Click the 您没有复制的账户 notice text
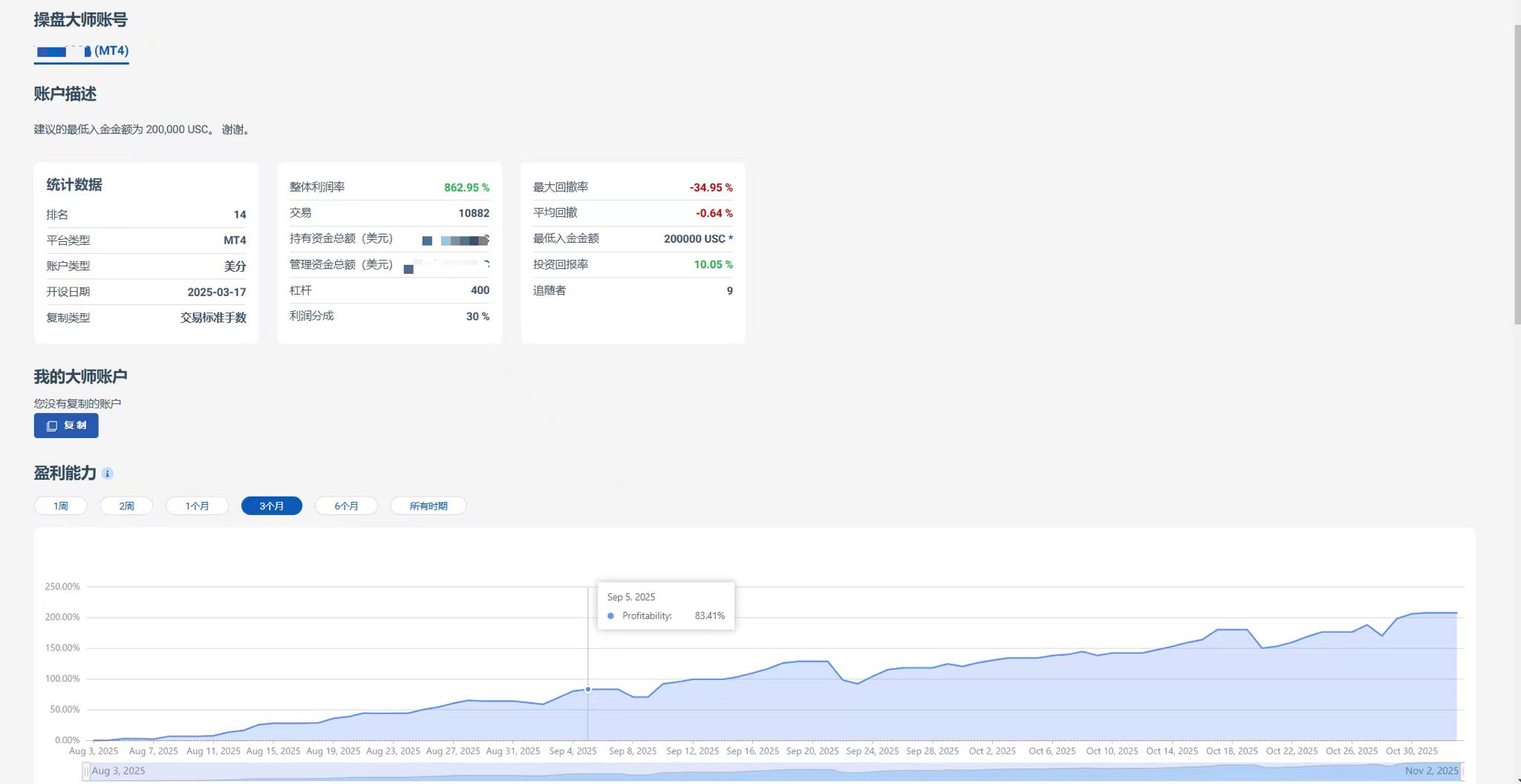This screenshot has height=784, width=1521. [77, 404]
